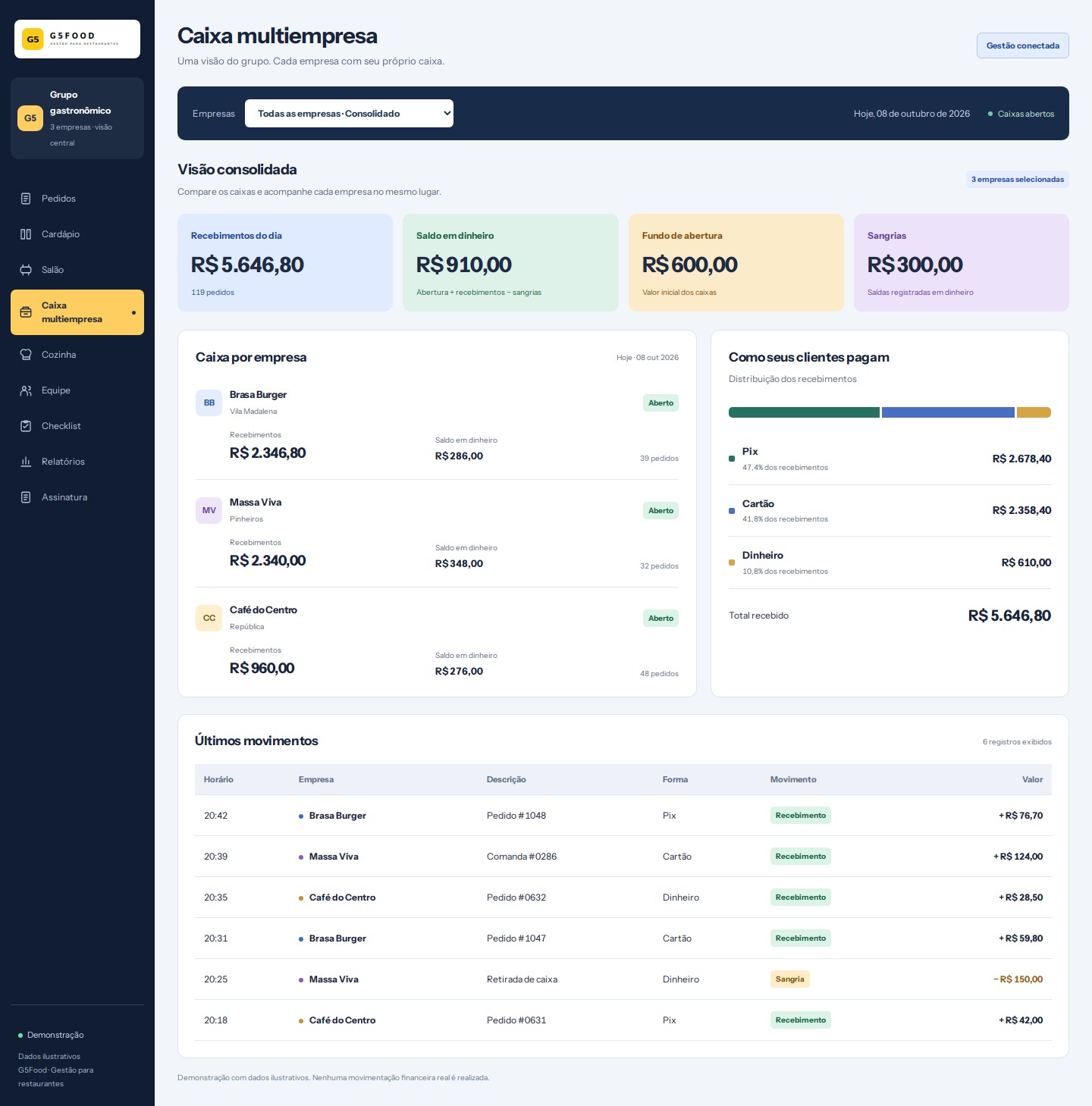Click the Recebimento tag in the 20:42 row

(x=801, y=816)
